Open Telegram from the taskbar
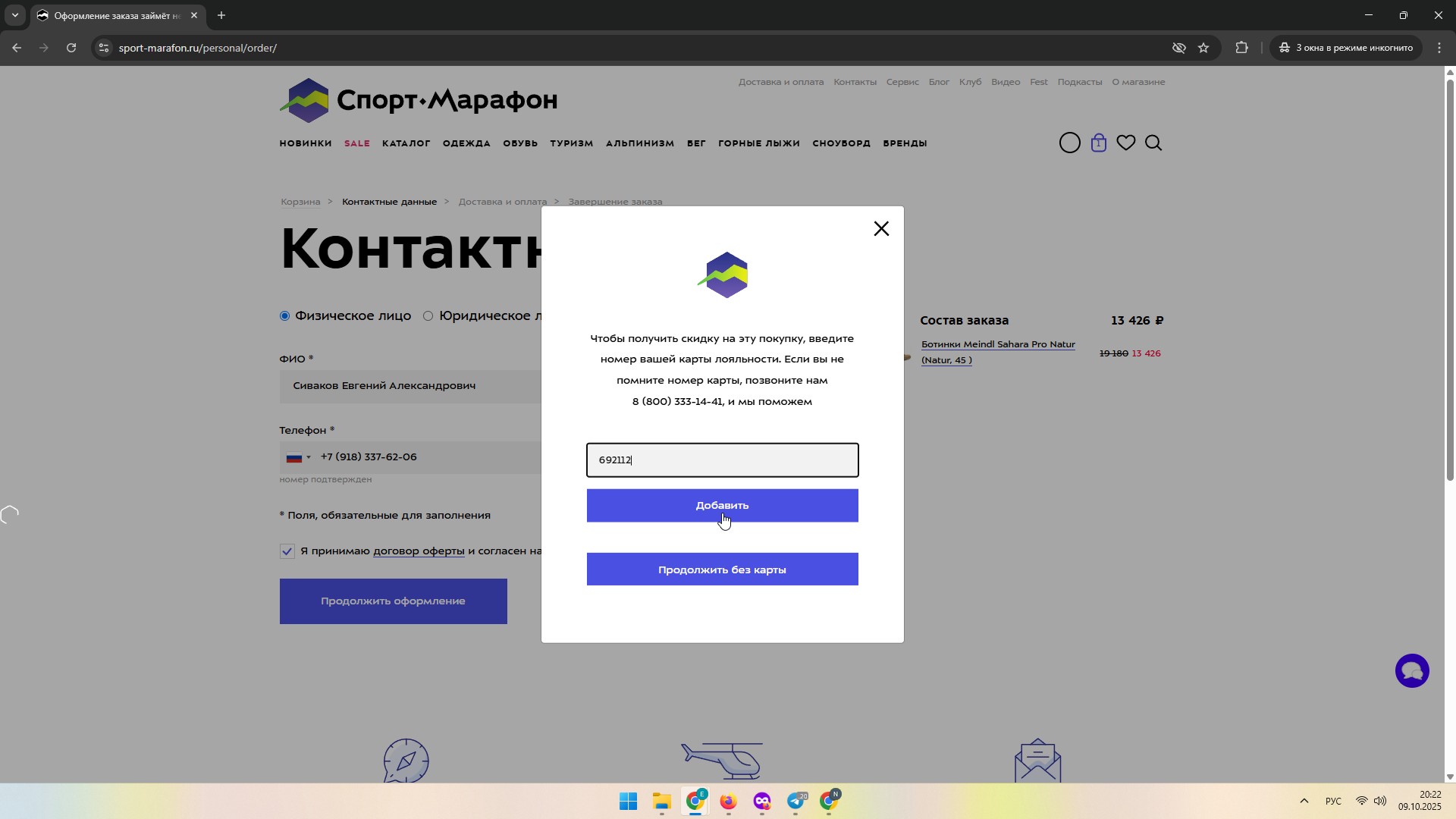 point(795,801)
